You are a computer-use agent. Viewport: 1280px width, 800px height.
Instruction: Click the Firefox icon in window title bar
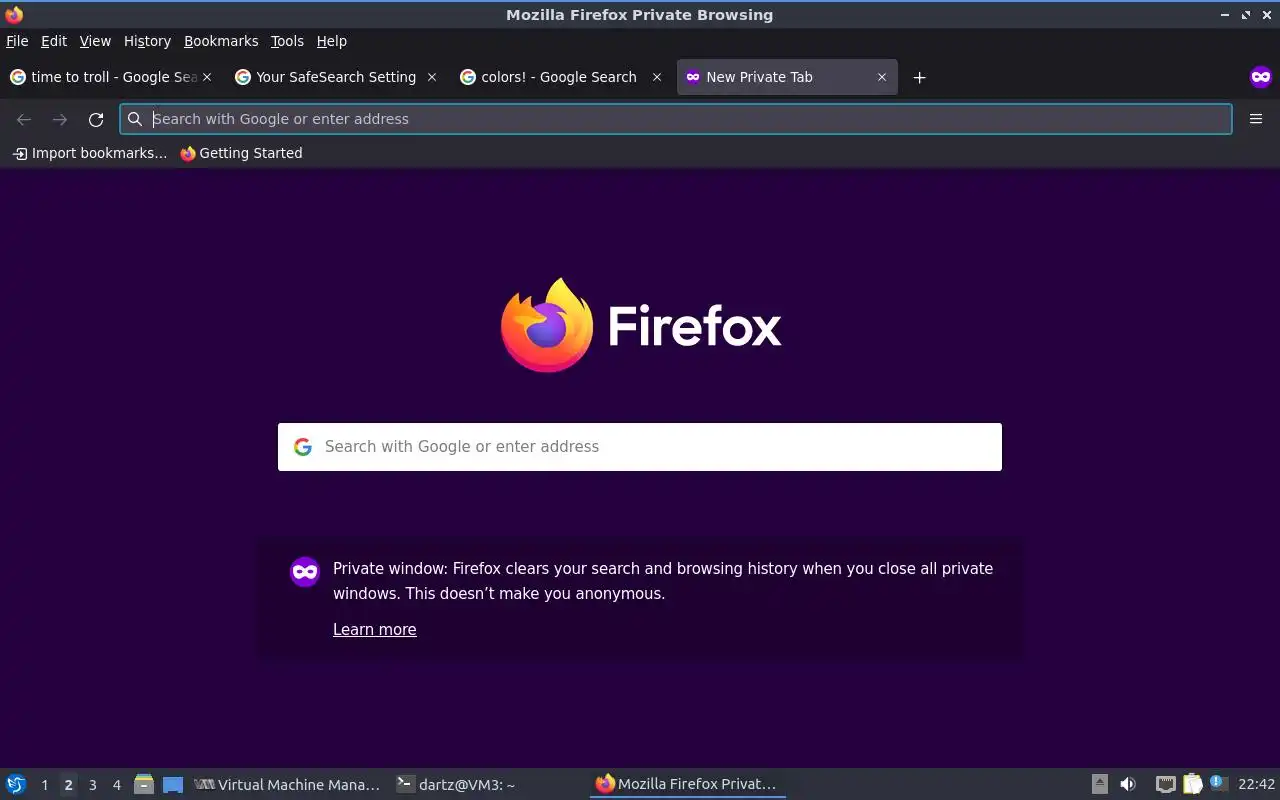coord(14,15)
